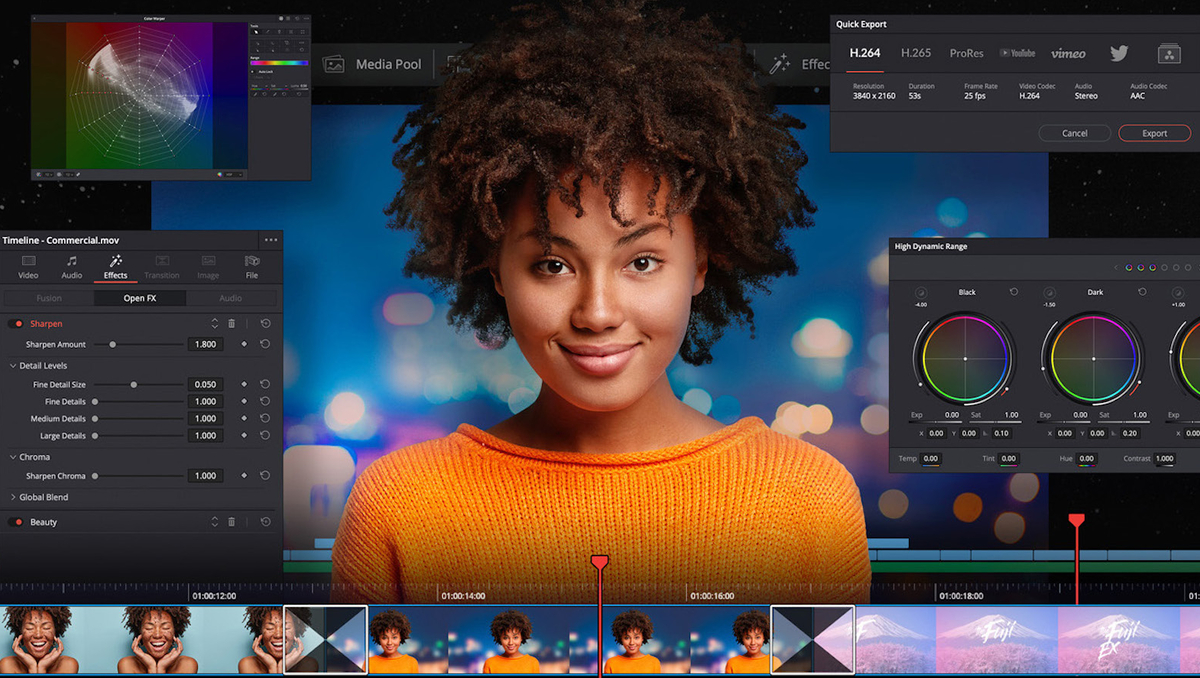The image size is (1200, 678).
Task: Adjust the Sharpen Chroma slider handle
Action: pos(95,476)
